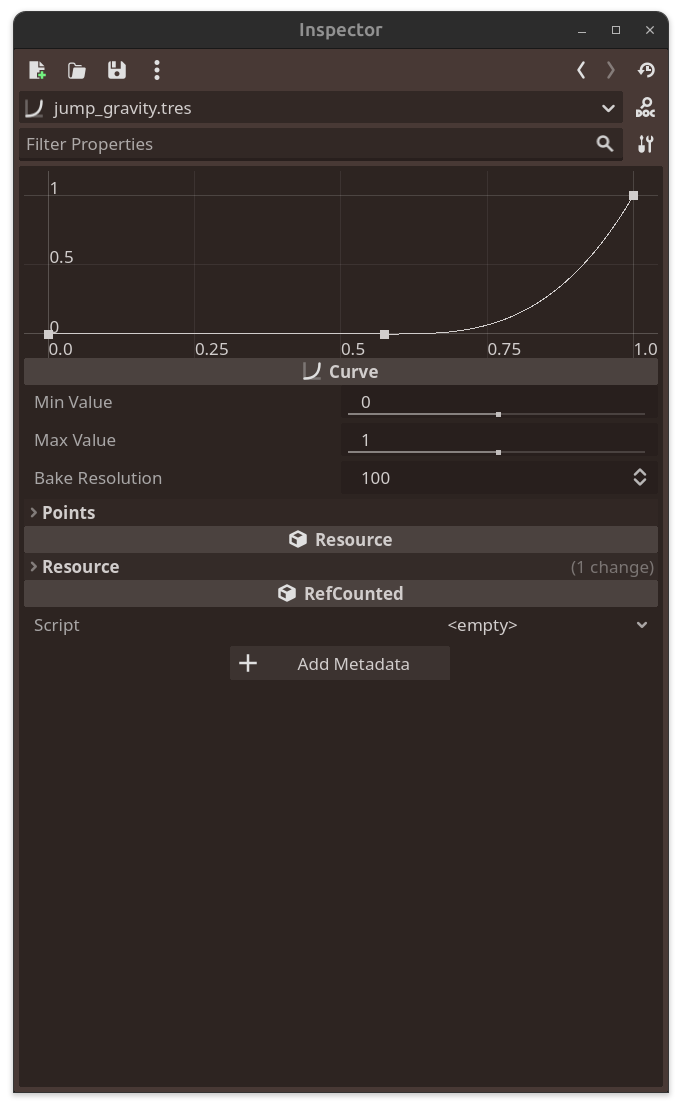Viewport: 682px width, 1109px height.
Task: Open the jump_gravity.tres resource dropdown
Action: point(608,107)
